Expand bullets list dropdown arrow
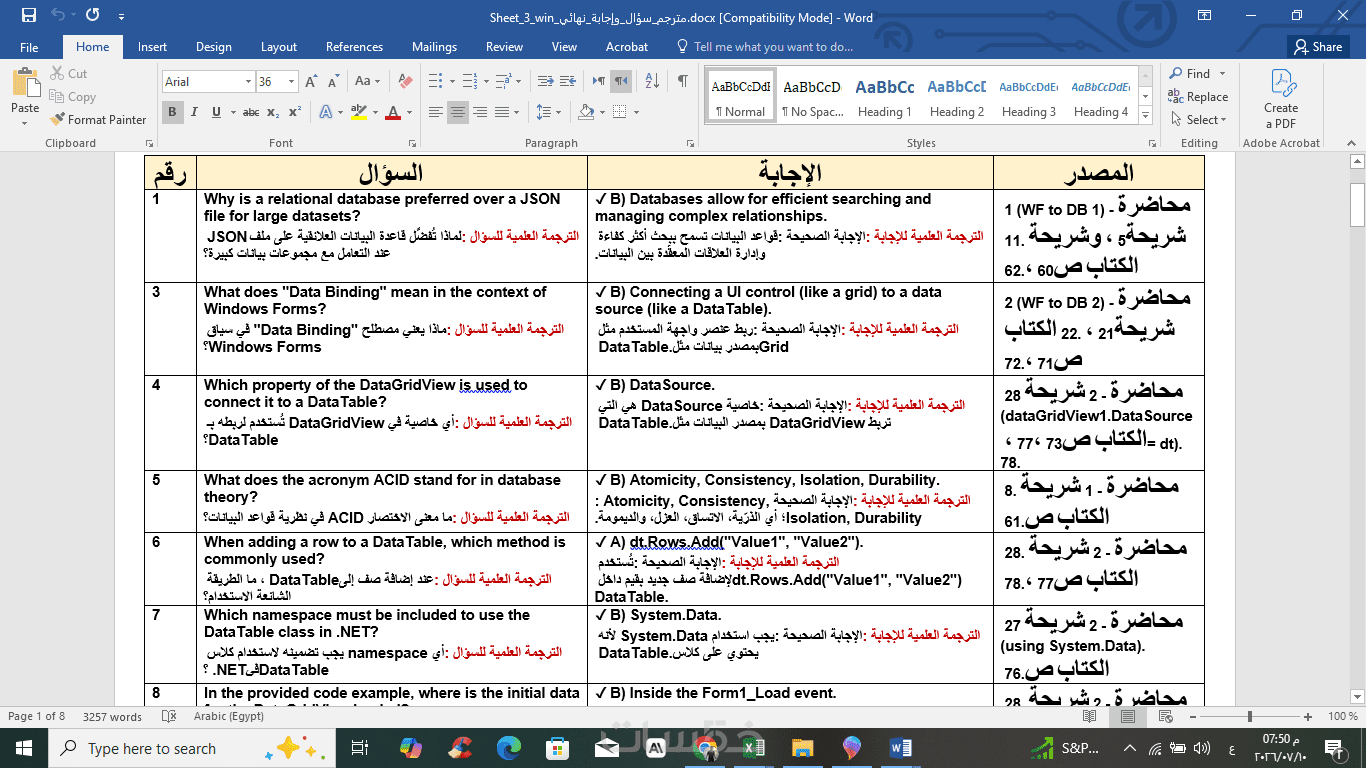This screenshot has width=1366, height=768. point(450,82)
